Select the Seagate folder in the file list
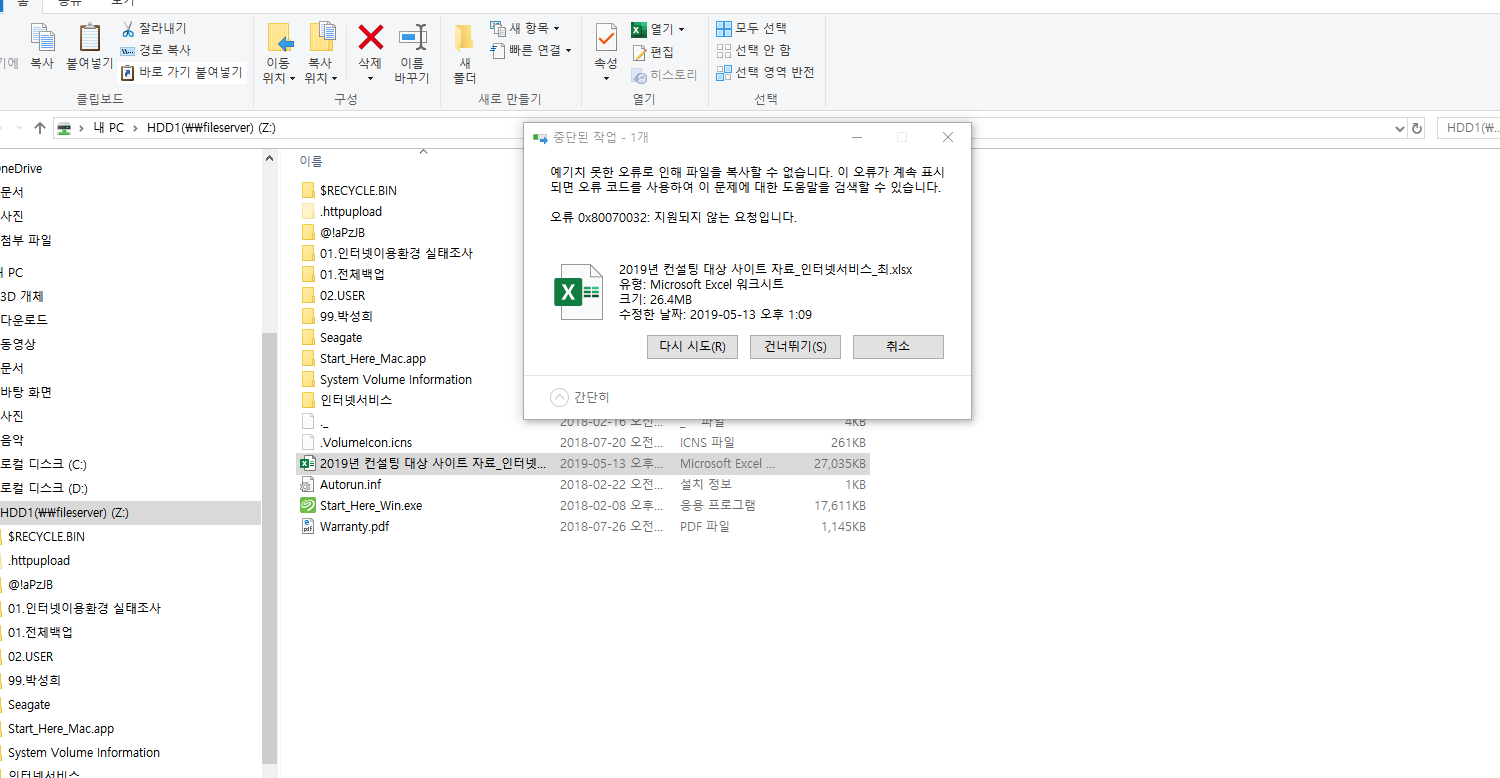Viewport: 1500px width, 778px height. tap(341, 338)
